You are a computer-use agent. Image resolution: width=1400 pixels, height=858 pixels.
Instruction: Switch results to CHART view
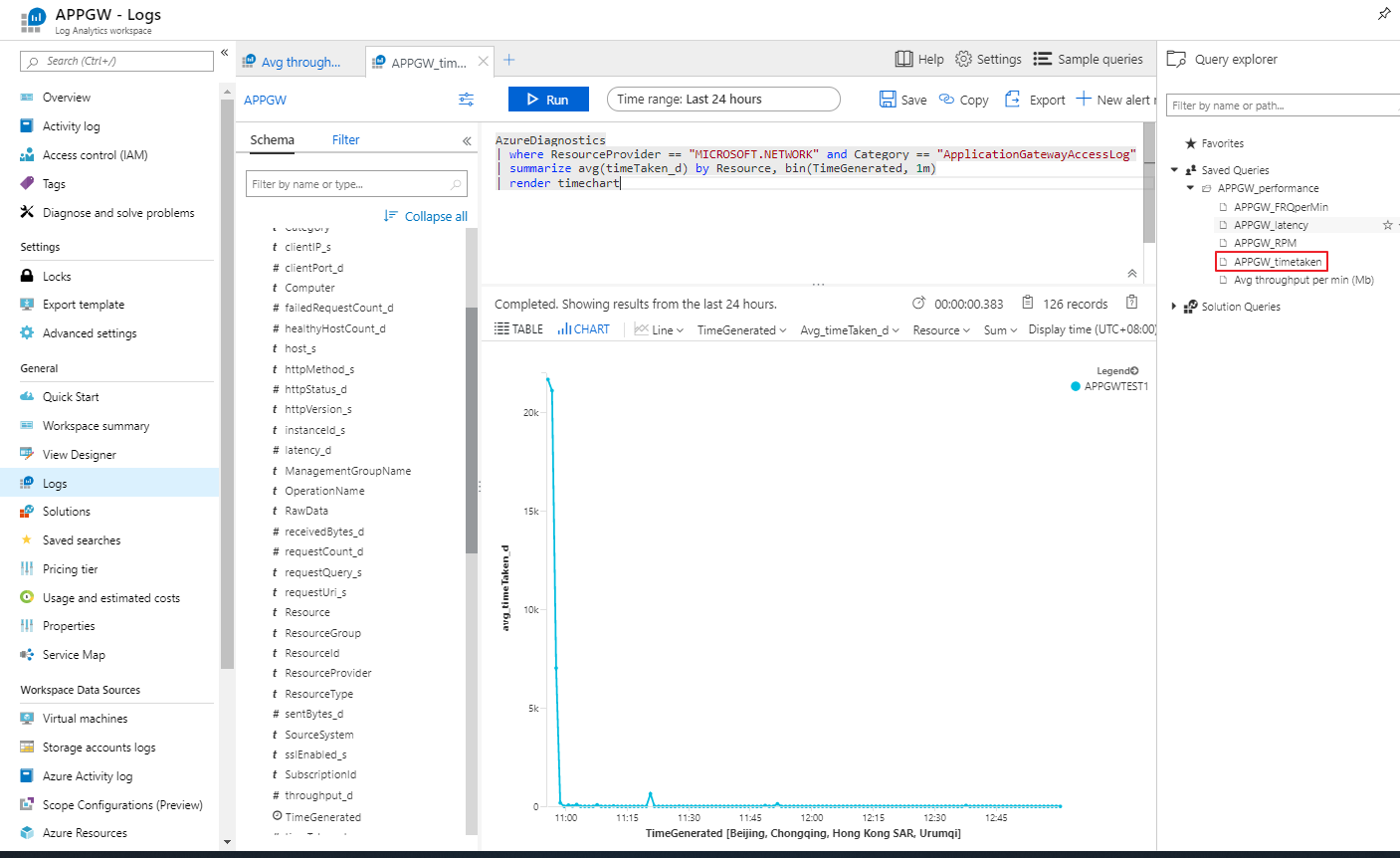click(x=584, y=329)
